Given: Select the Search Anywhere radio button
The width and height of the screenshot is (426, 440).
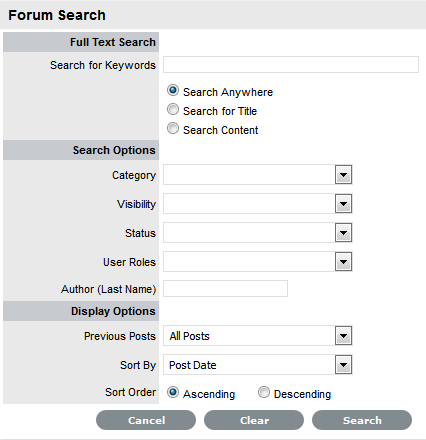Looking at the screenshot, I should tap(173, 90).
